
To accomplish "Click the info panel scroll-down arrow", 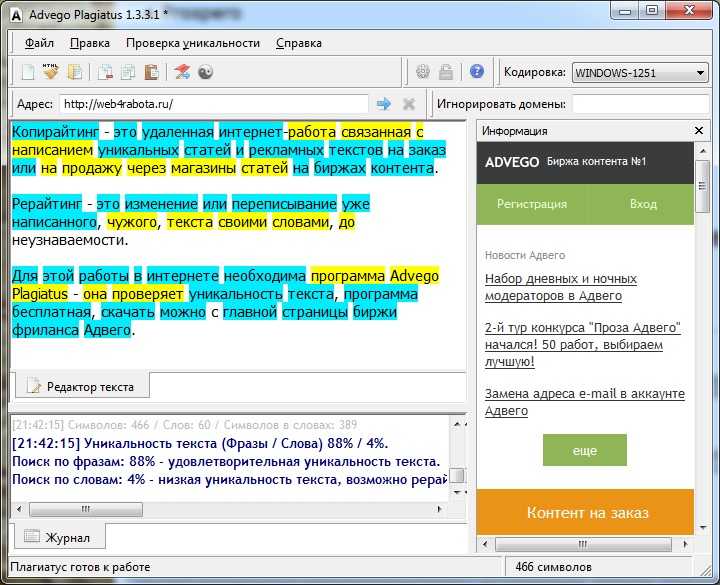I will point(702,528).
